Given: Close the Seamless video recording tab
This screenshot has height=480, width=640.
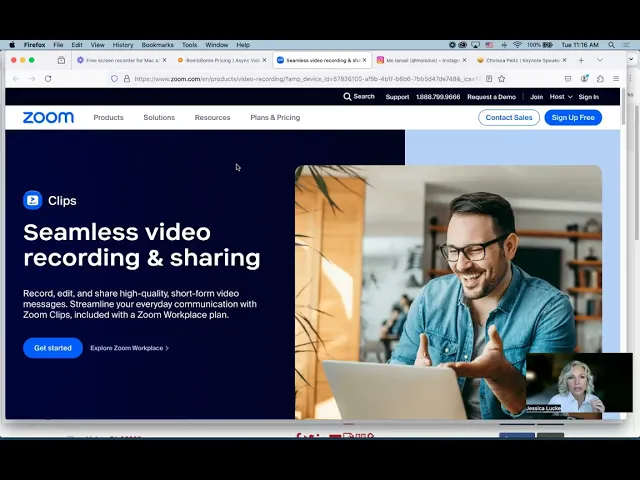Looking at the screenshot, I should pyautogui.click(x=364, y=60).
